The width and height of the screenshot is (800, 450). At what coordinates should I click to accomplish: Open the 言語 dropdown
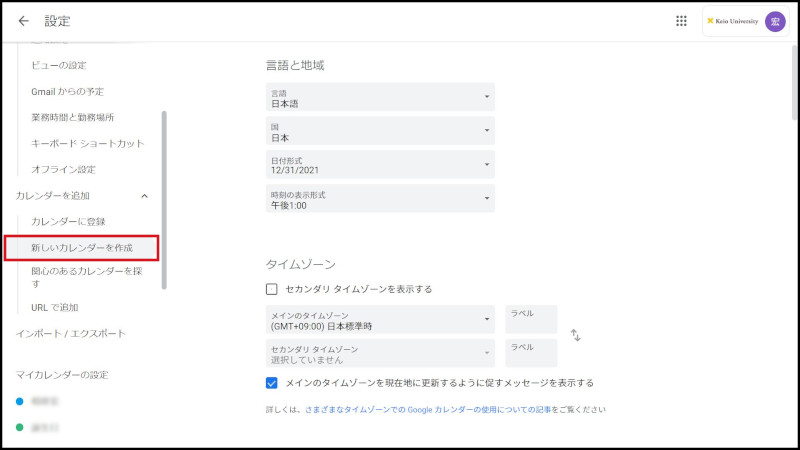click(380, 97)
